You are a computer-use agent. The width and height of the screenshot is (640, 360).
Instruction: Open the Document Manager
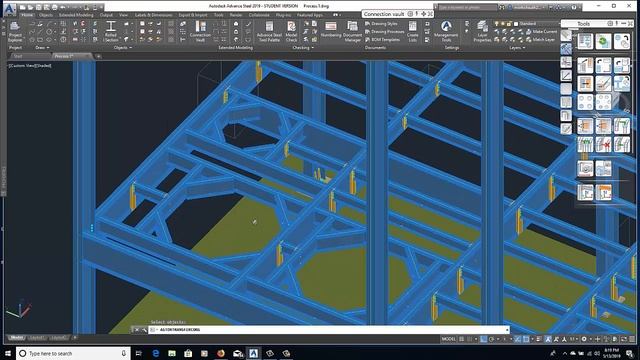(x=352, y=32)
